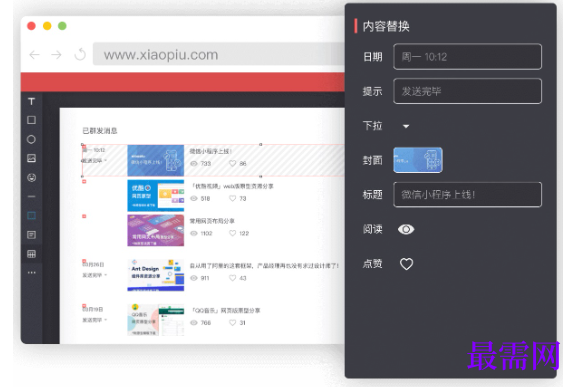Select the highlighted blue frame tool
Screen dimensions: 579x387
32,216
